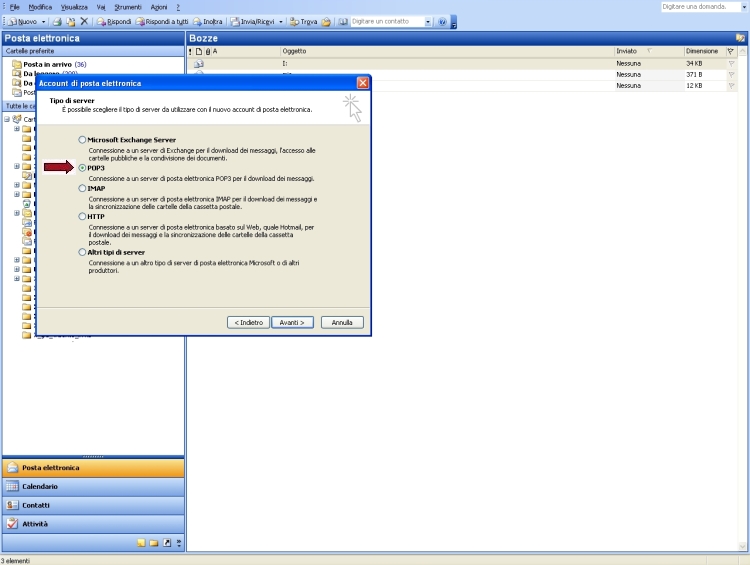Viewport: 750px width, 565px height.
Task: Collapse the root Cartelle personali tree node
Action: click(x=7, y=119)
